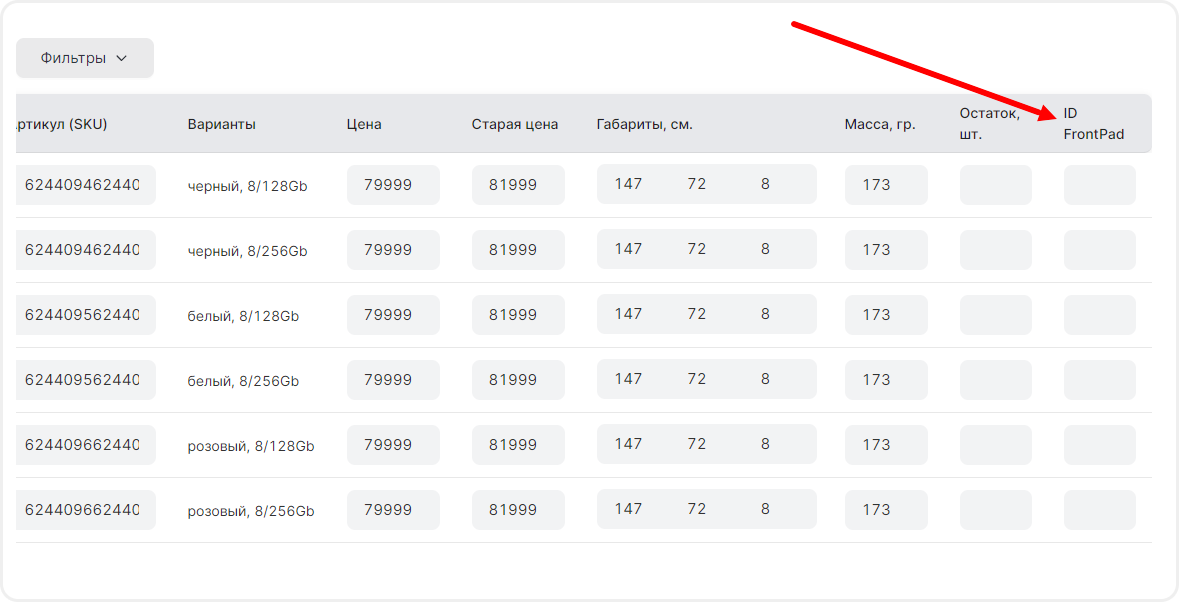Viewport: 1179px width, 602px height.
Task: Focus the Остаток field for черный, 8/256Gb
Action: pos(995,250)
